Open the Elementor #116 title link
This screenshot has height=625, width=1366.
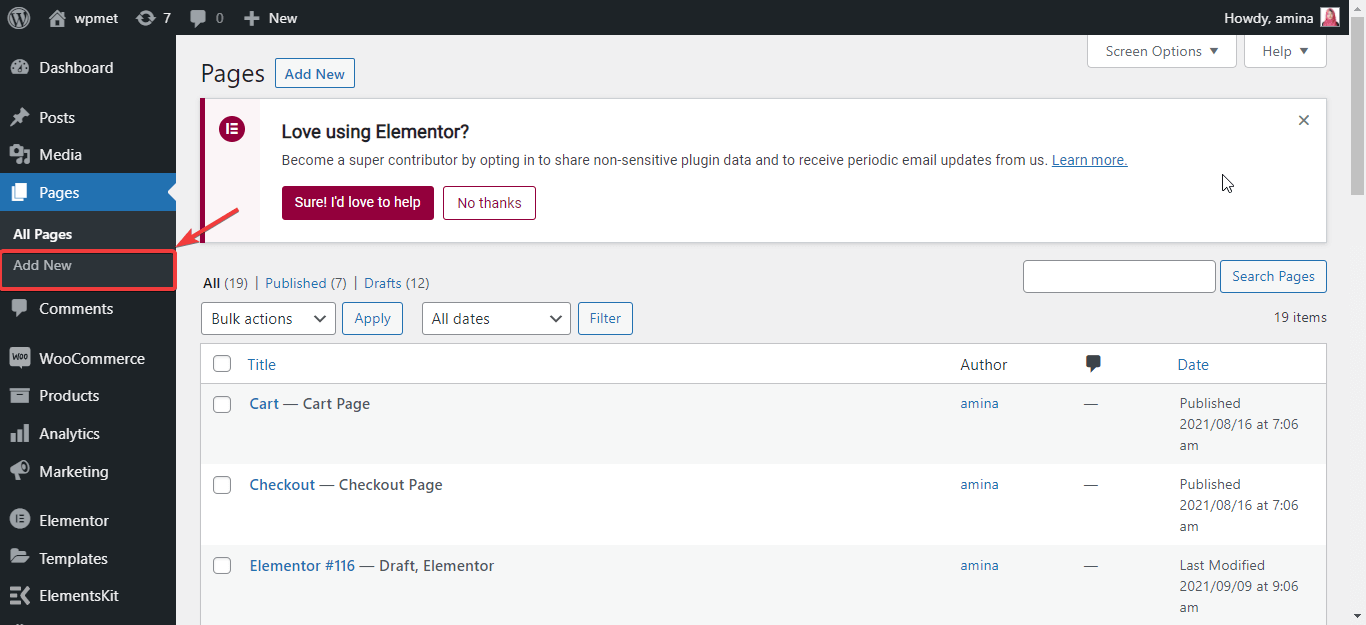point(302,566)
